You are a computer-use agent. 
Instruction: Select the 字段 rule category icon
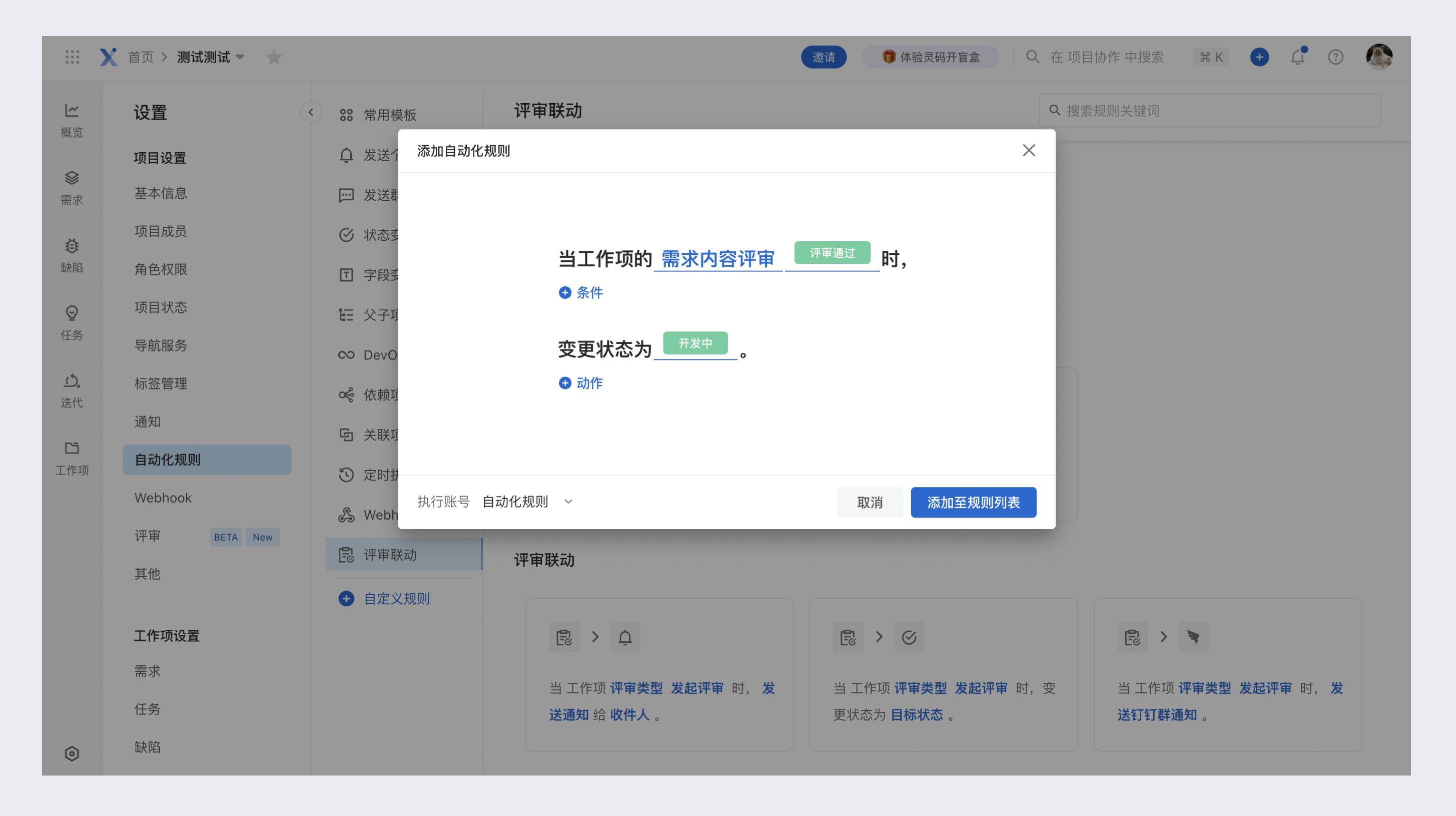(x=346, y=275)
